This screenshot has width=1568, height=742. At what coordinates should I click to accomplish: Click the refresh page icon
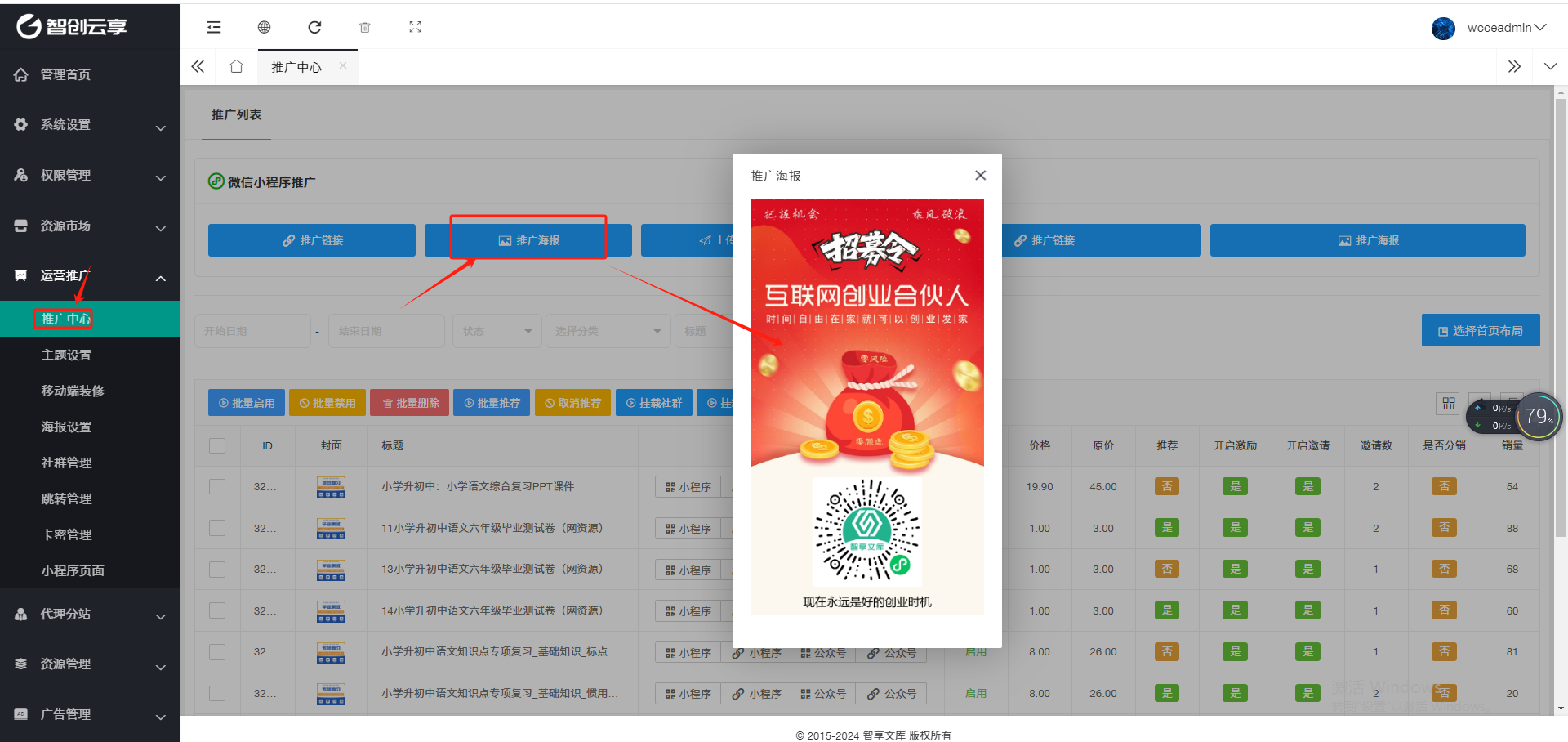(314, 27)
